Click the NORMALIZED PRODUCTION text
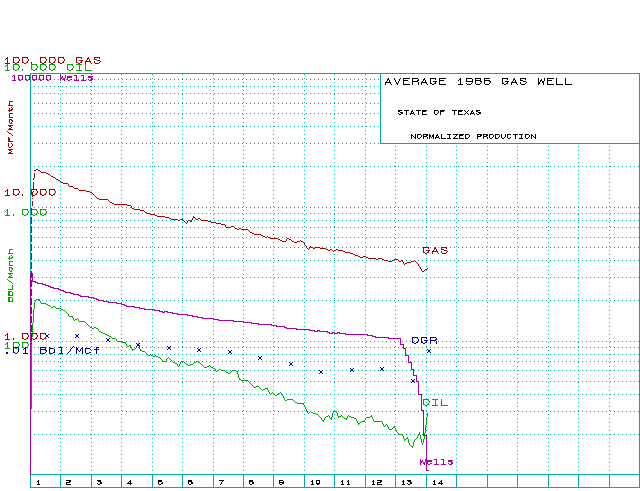Screen dimensions: 640x491 (x=473, y=136)
